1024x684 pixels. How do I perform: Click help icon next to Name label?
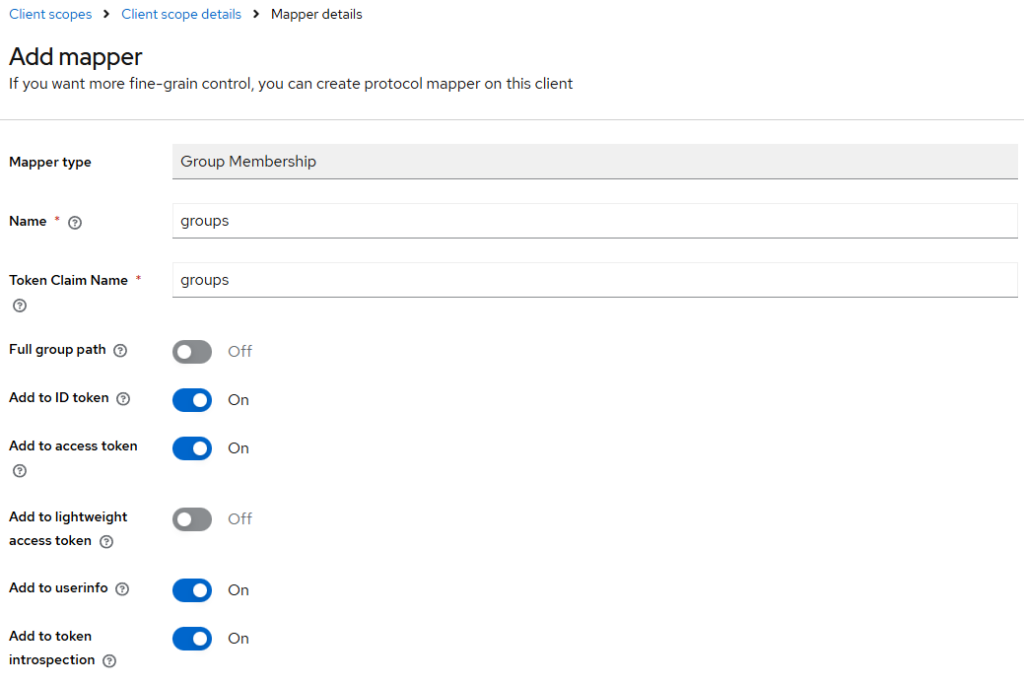[75, 223]
